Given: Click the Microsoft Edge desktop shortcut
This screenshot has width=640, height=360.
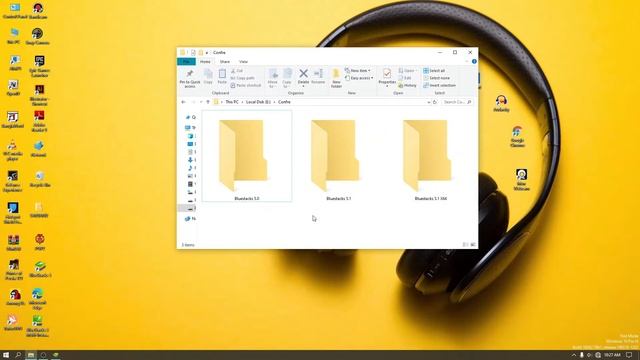Looking at the screenshot, I should [38, 299].
